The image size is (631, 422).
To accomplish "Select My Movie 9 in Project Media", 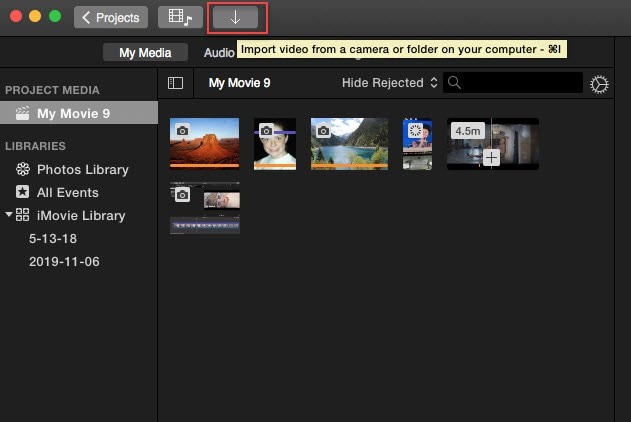I will [x=79, y=113].
